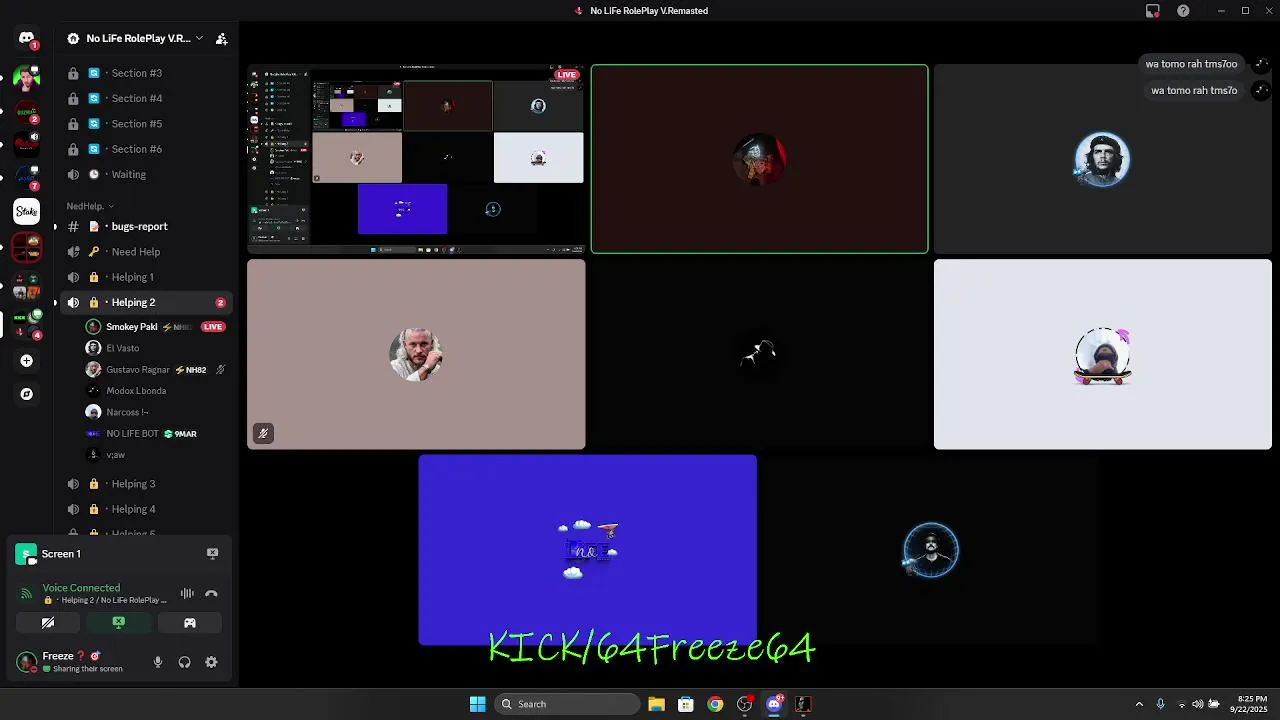
Task: Show hidden system tray icons chevron
Action: 1139,704
